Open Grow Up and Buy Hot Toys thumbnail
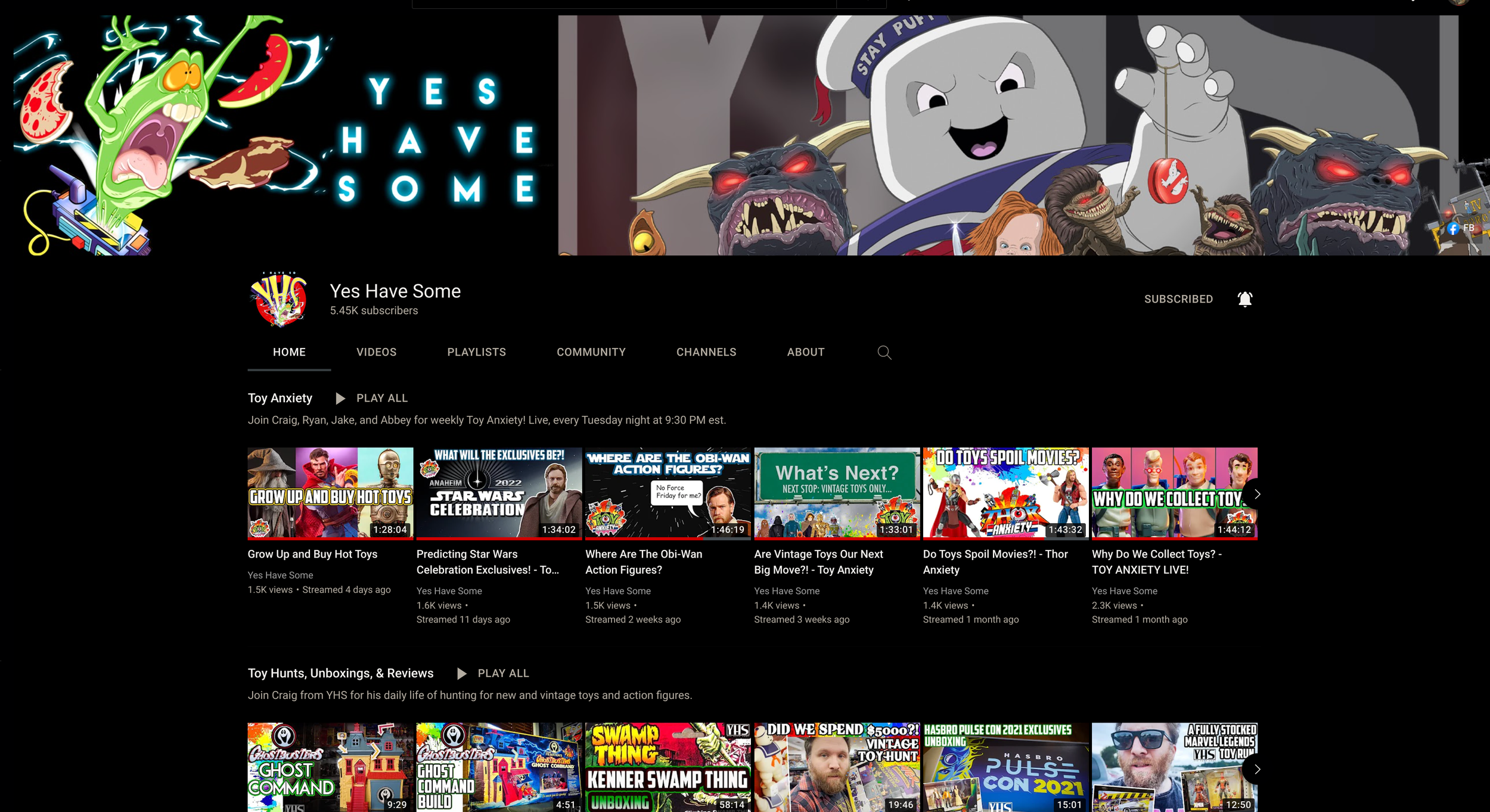Image resolution: width=1490 pixels, height=812 pixels. pyautogui.click(x=330, y=494)
